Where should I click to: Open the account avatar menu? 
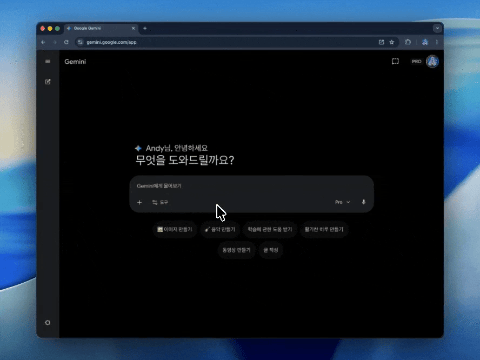tap(432, 61)
